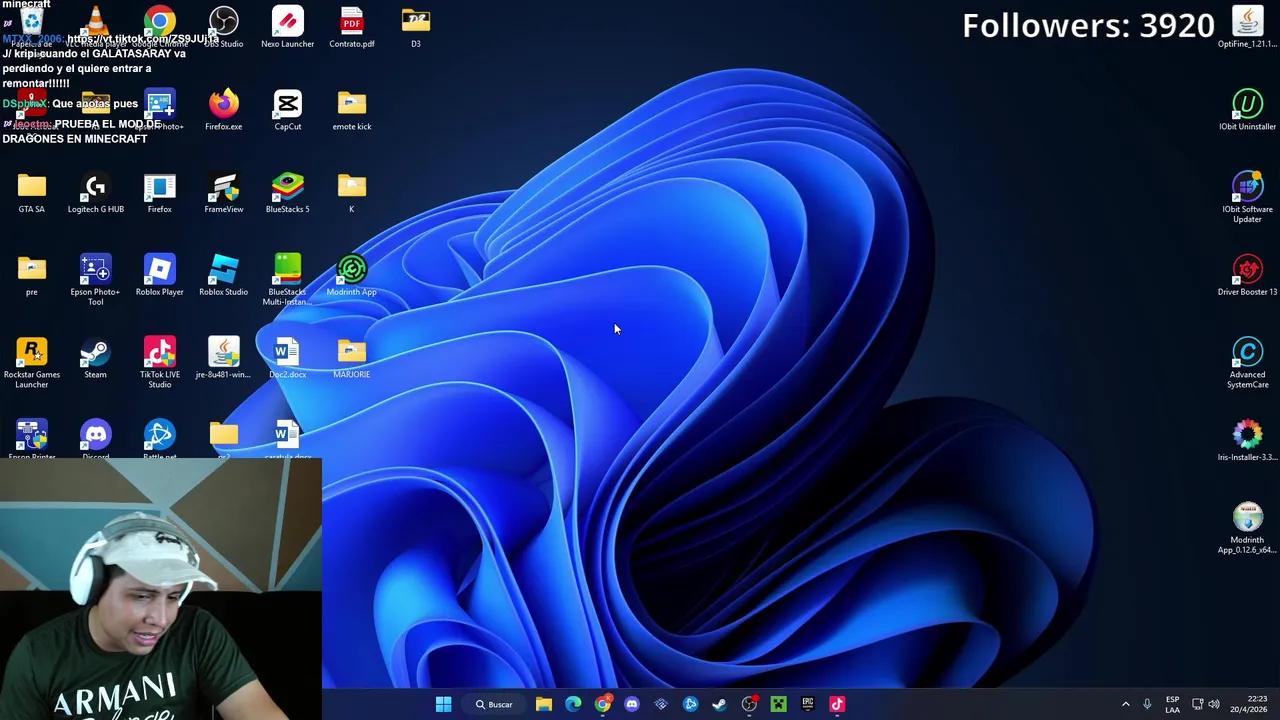Image resolution: width=1280 pixels, height=720 pixels.
Task: Open the network status tray icon
Action: pos(1197,704)
